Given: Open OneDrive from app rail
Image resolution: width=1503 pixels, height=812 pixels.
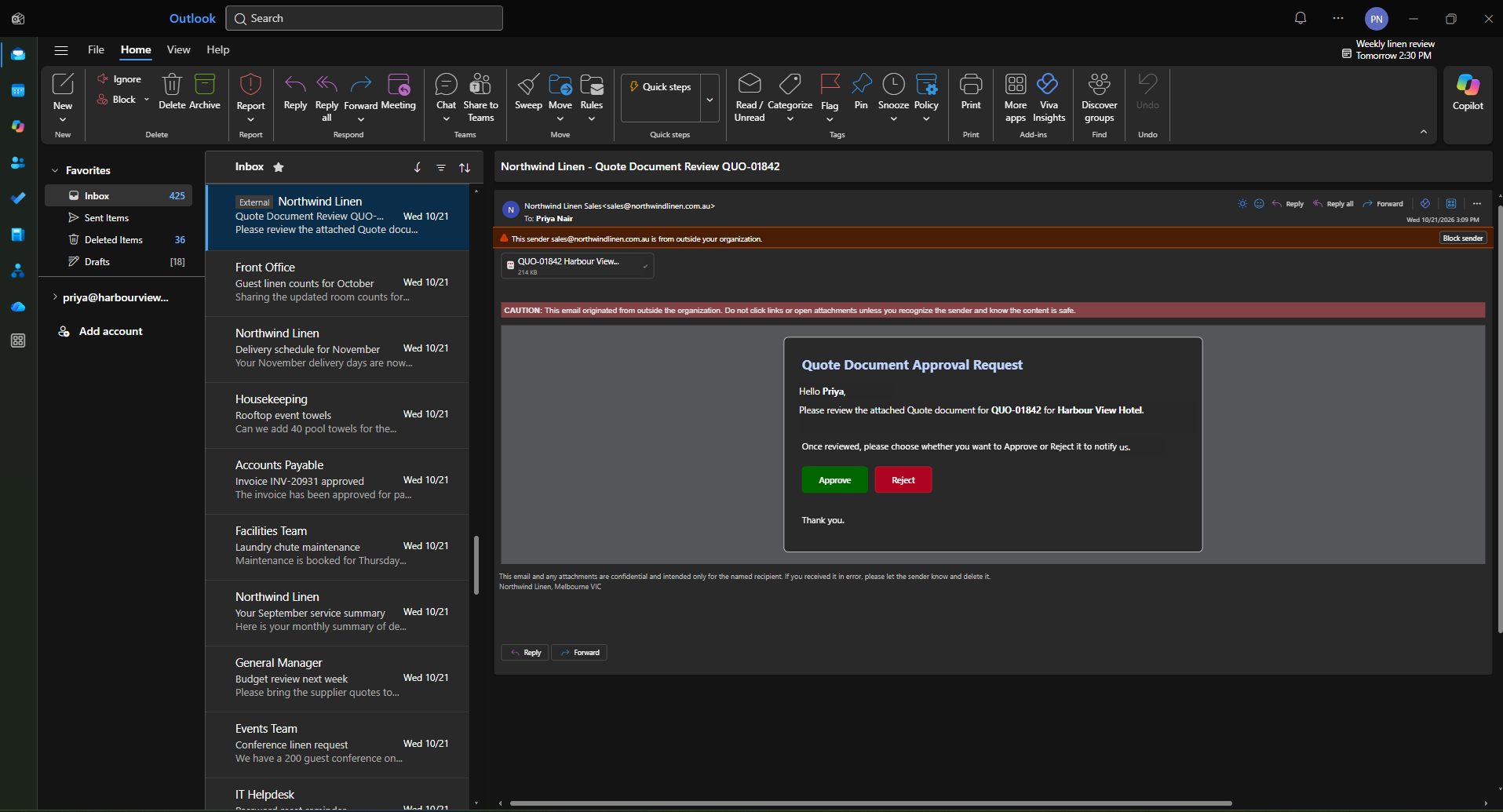Looking at the screenshot, I should (18, 307).
